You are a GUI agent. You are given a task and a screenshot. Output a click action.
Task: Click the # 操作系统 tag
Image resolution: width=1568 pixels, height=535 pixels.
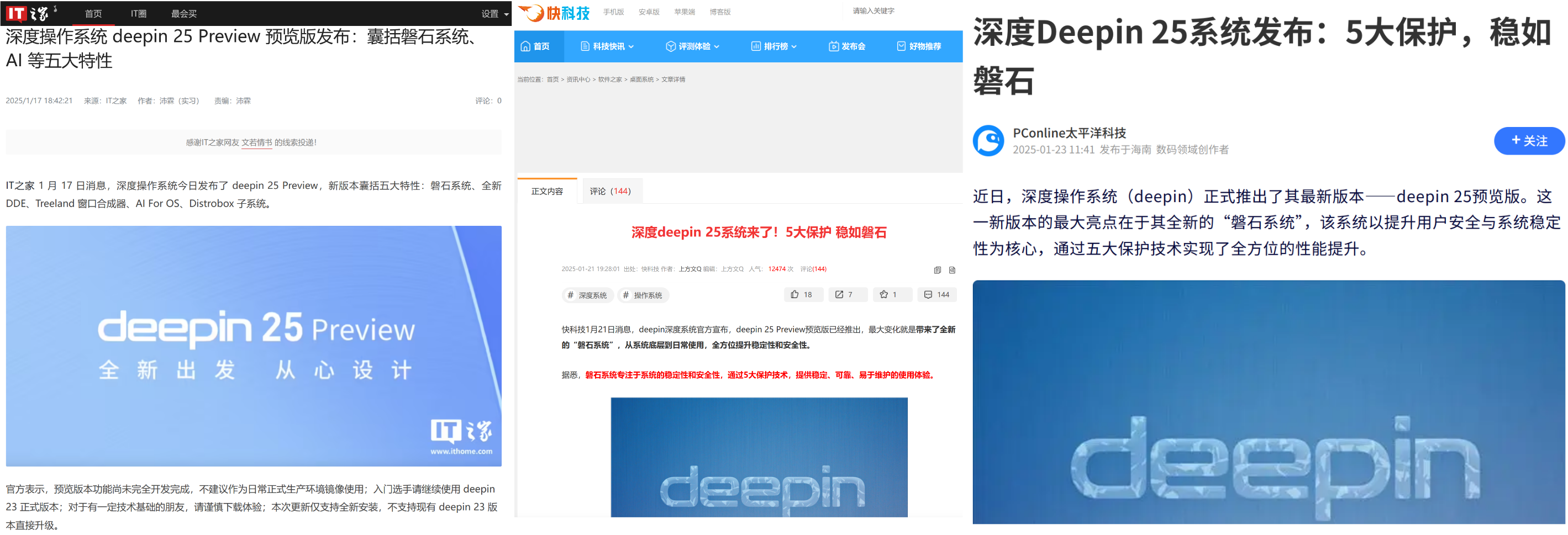pos(644,295)
